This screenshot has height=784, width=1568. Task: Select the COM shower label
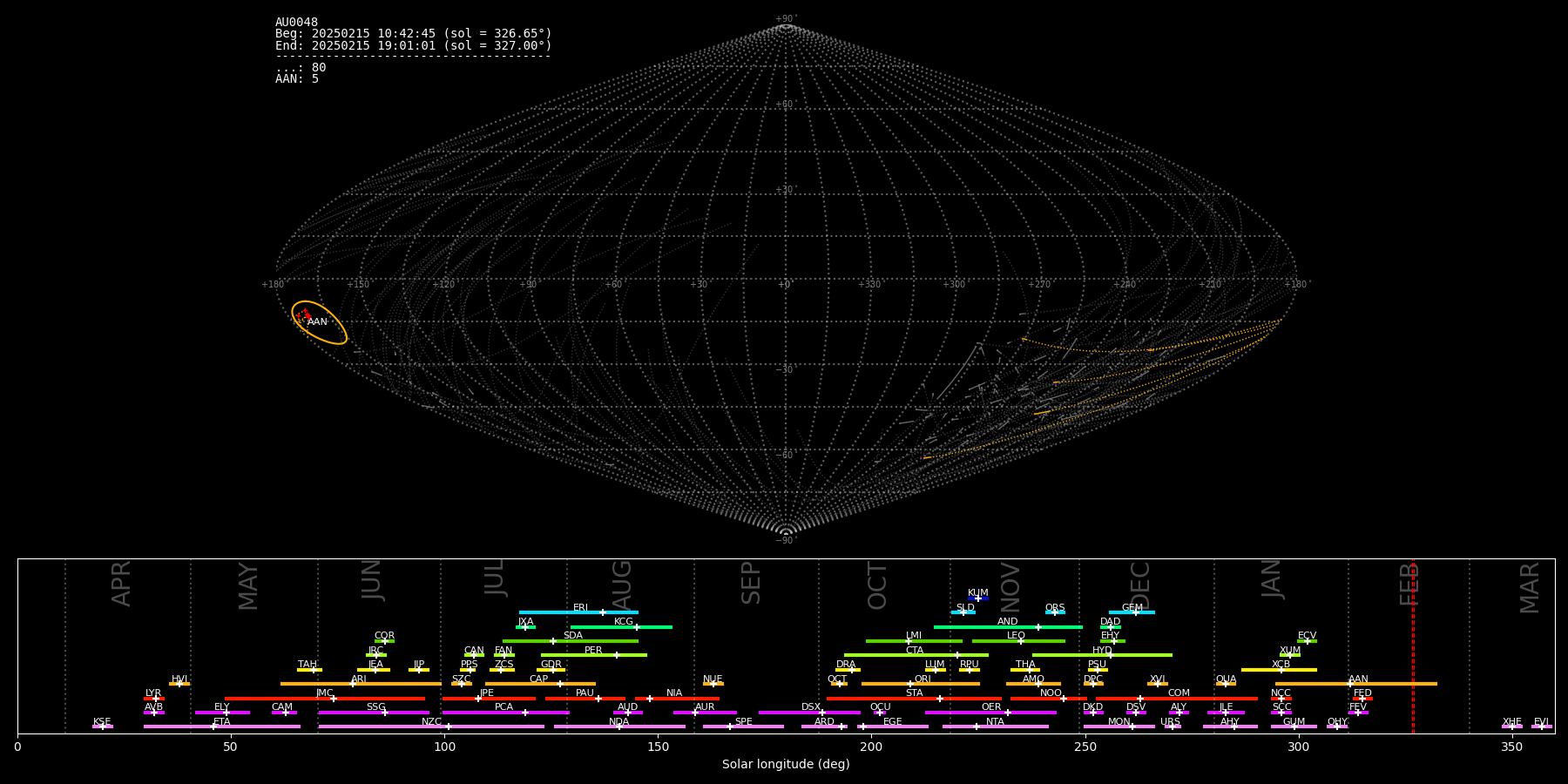(1179, 693)
